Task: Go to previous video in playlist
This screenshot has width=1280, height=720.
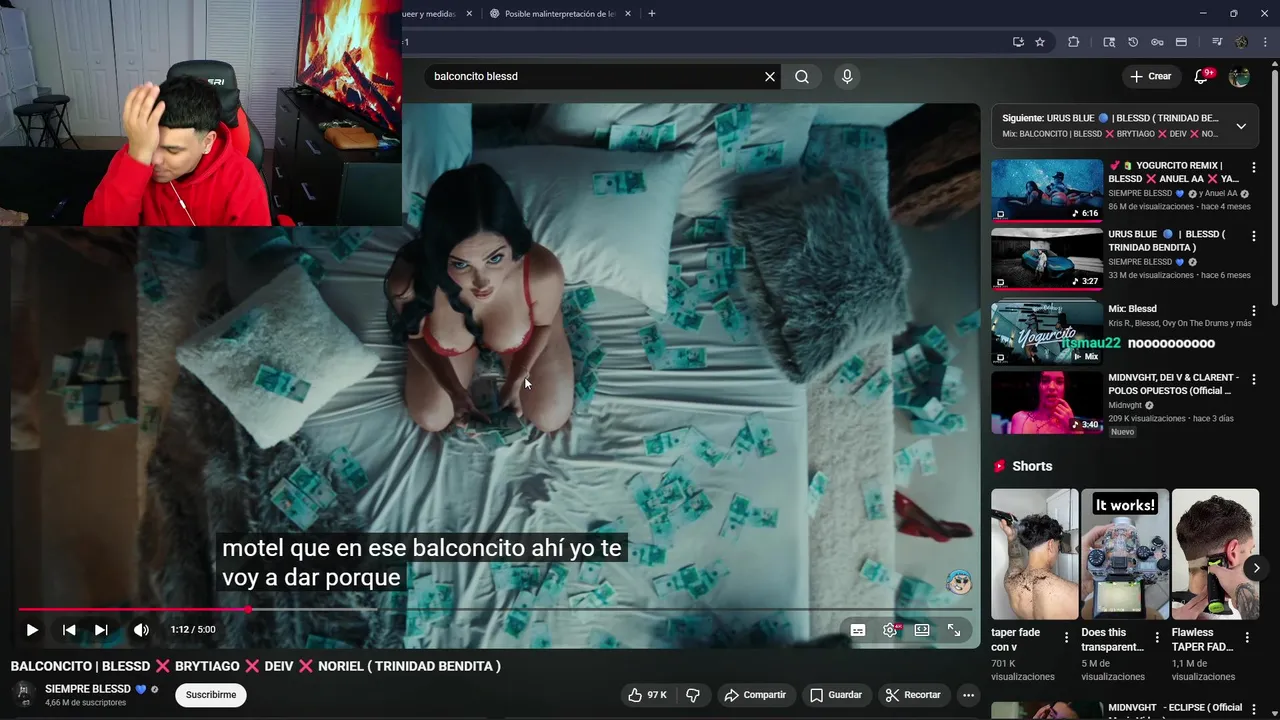Action: 69,630
